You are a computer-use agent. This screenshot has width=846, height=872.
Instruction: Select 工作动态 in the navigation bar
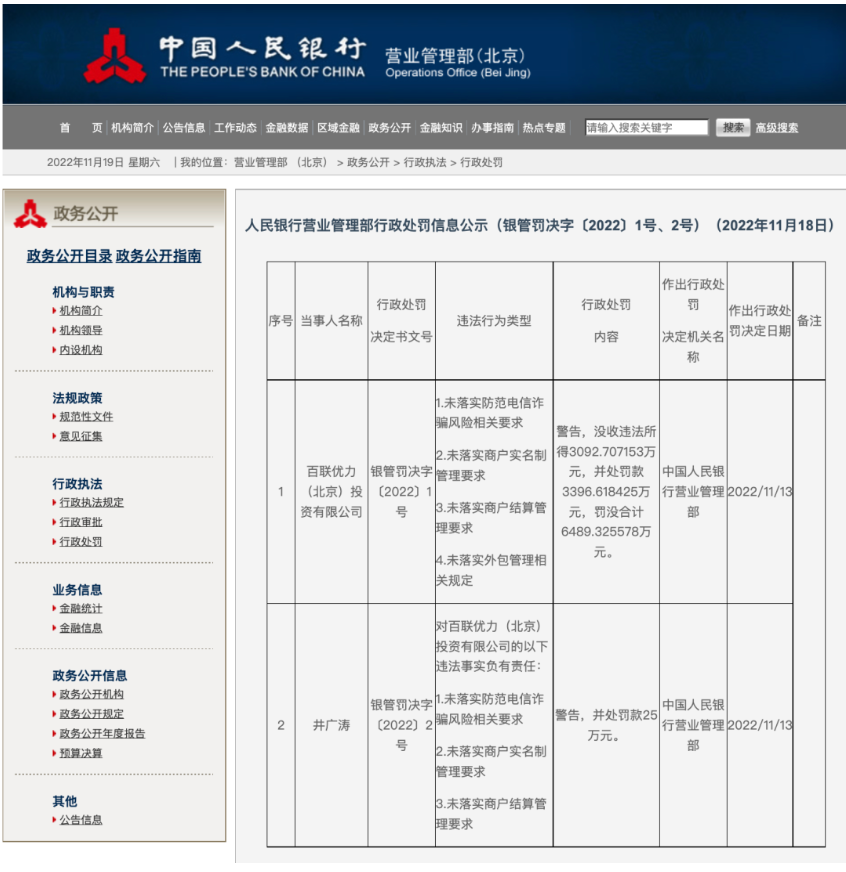pos(235,128)
